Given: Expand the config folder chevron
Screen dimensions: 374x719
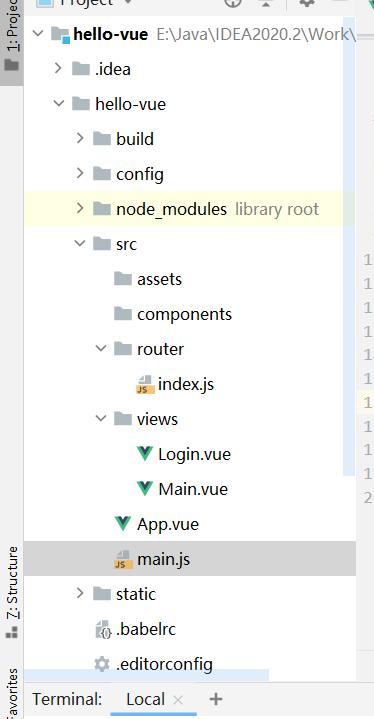Looking at the screenshot, I should (80, 173).
